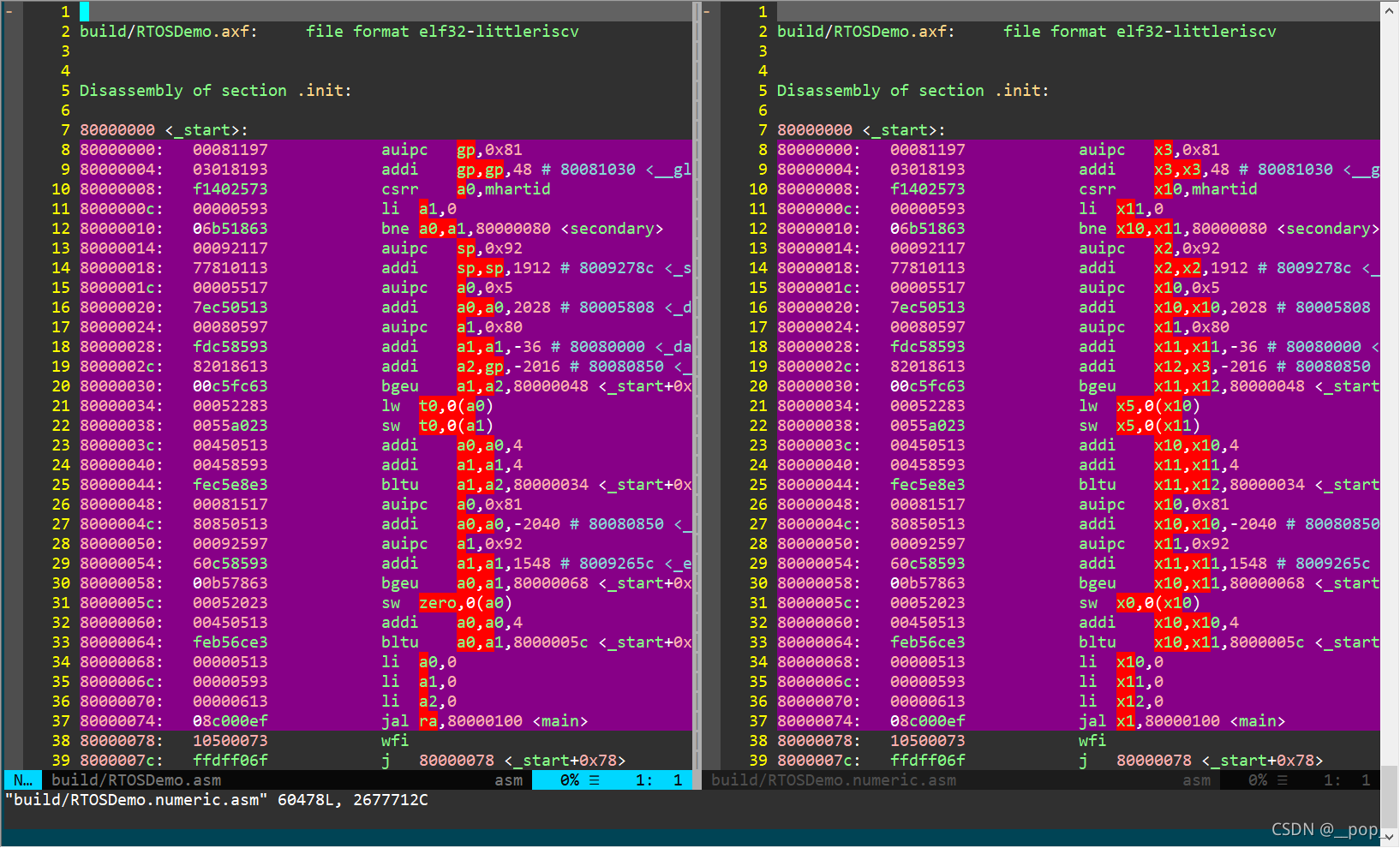Click the '1: 1' cursor position in the active status line
Screen dimensions: 1400x848
click(x=659, y=780)
